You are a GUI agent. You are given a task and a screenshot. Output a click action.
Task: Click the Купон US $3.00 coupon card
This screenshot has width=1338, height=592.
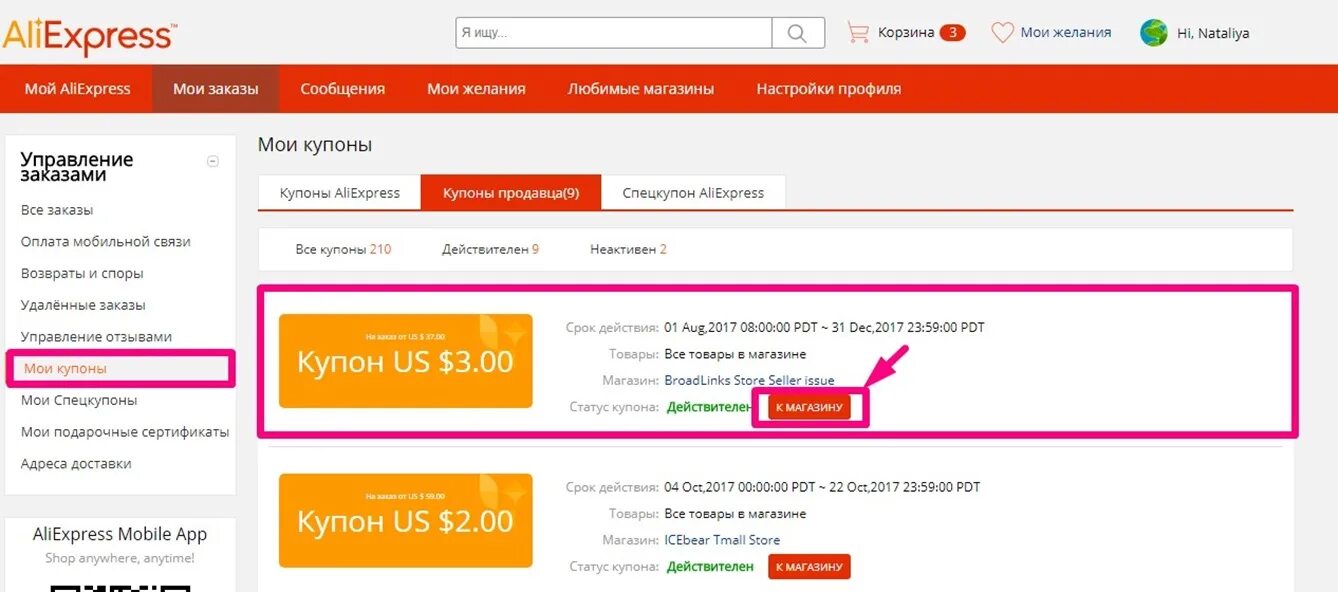coord(406,361)
